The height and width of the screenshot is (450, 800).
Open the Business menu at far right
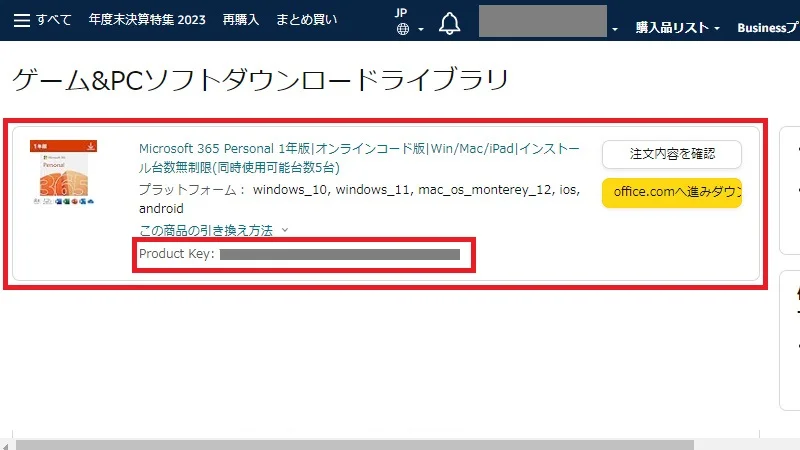pos(768,28)
